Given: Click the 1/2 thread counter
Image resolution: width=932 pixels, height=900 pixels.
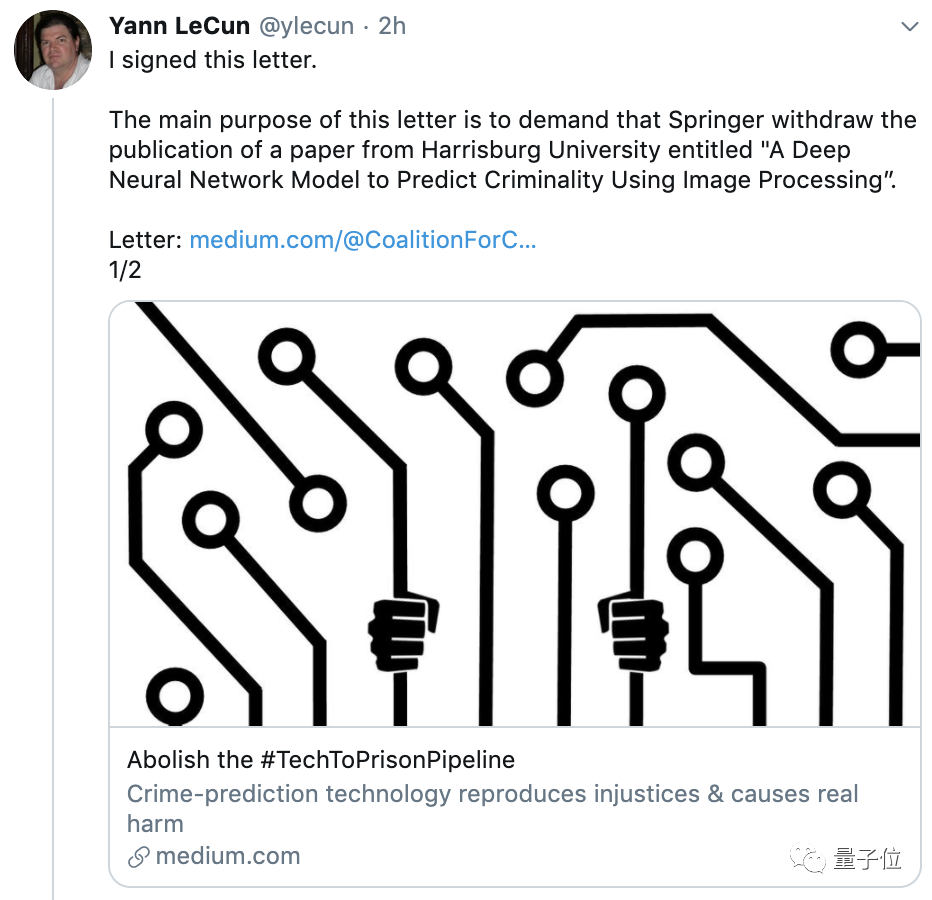Looking at the screenshot, I should (x=125, y=271).
